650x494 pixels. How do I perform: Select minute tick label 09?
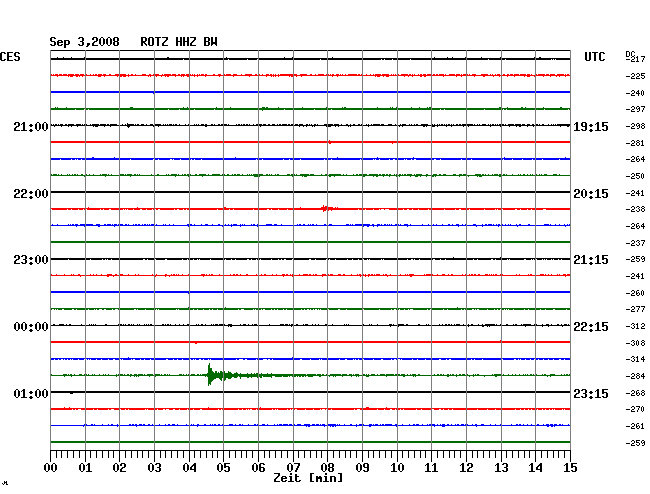(x=362, y=468)
